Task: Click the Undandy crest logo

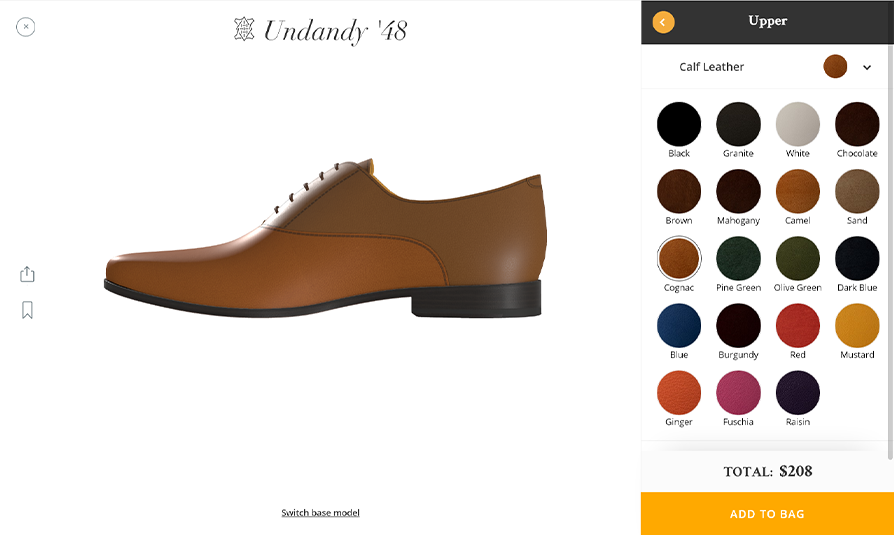Action: click(x=244, y=30)
